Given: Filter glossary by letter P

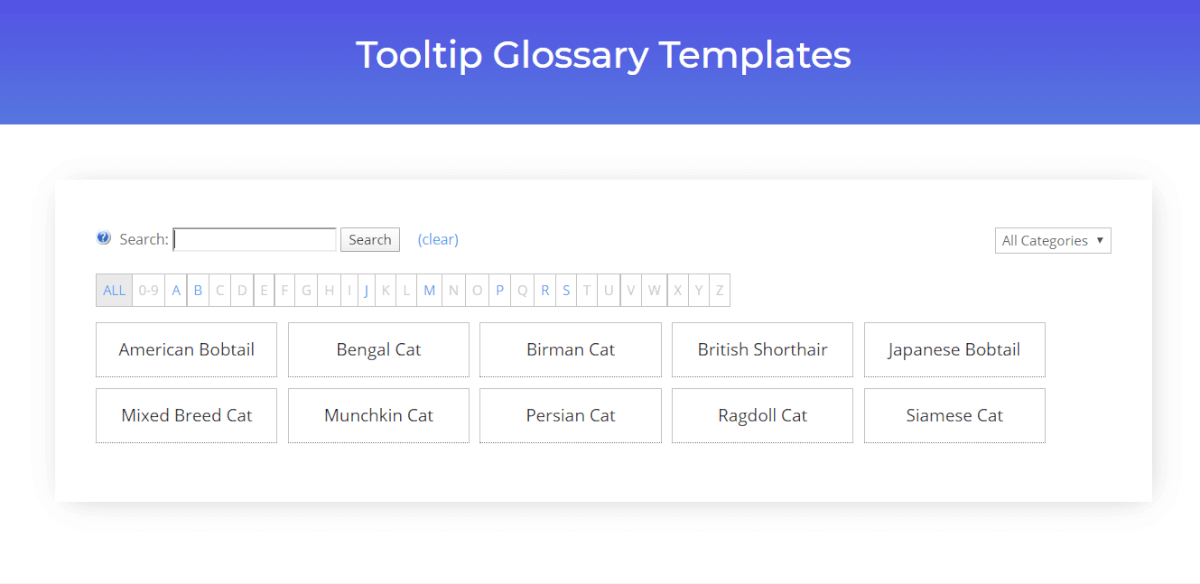Looking at the screenshot, I should point(500,291).
